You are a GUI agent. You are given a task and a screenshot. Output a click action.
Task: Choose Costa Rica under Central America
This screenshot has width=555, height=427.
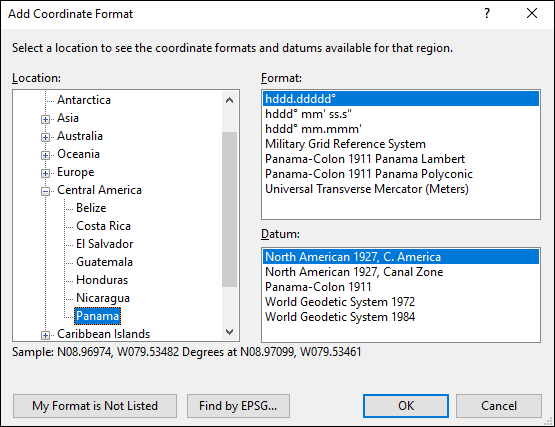(103, 226)
